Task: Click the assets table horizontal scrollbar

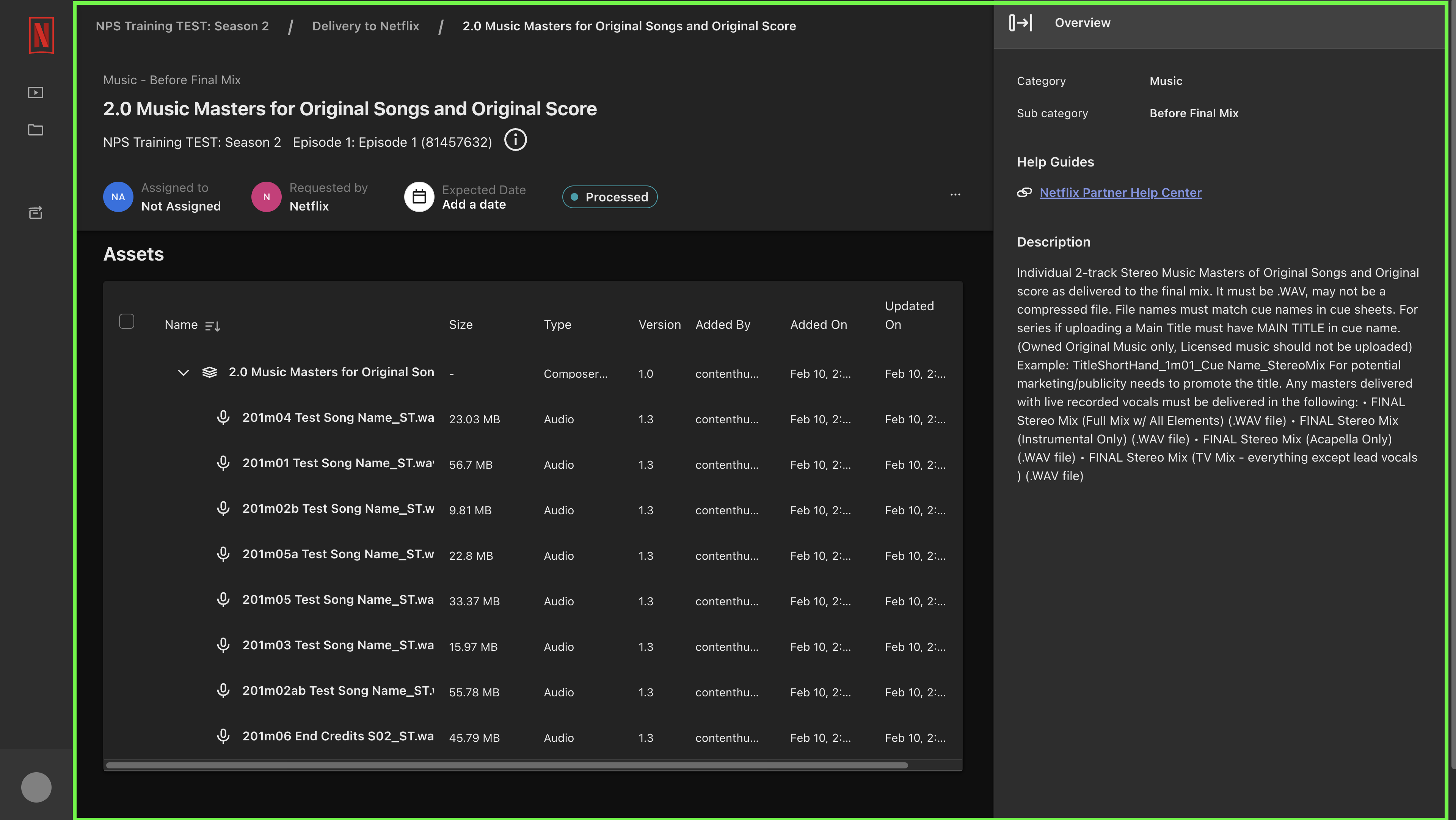Action: tap(507, 765)
